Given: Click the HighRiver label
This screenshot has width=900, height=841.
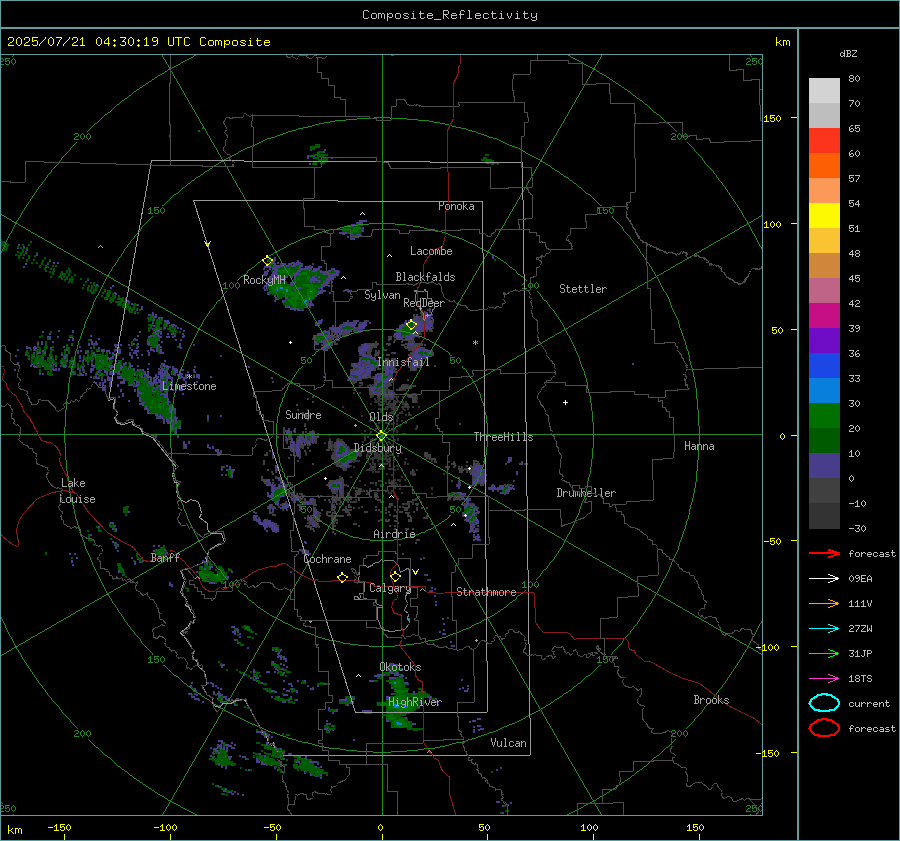Looking at the screenshot, I should 415,702.
